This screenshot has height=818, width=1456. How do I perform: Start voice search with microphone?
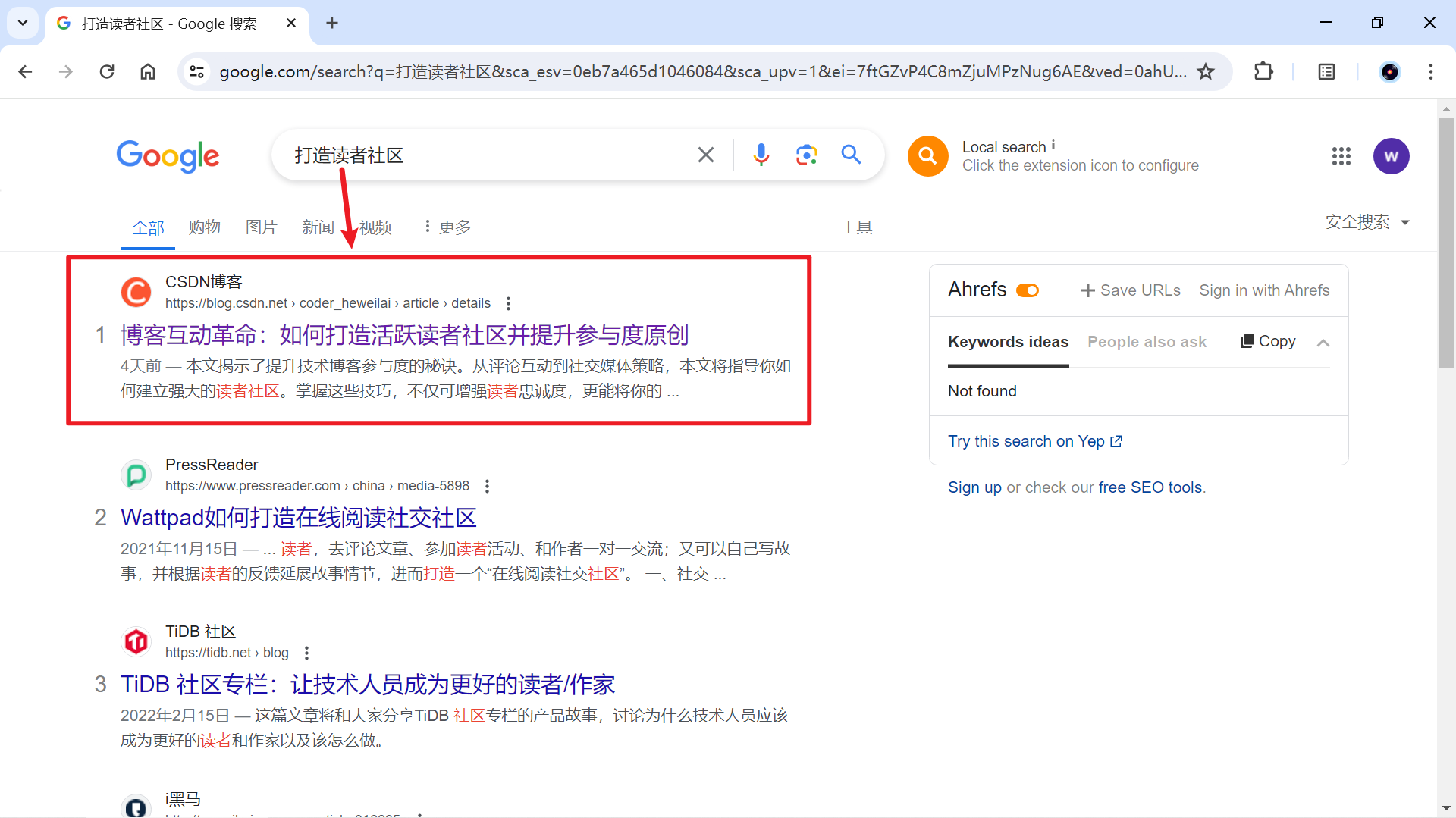[x=761, y=155]
